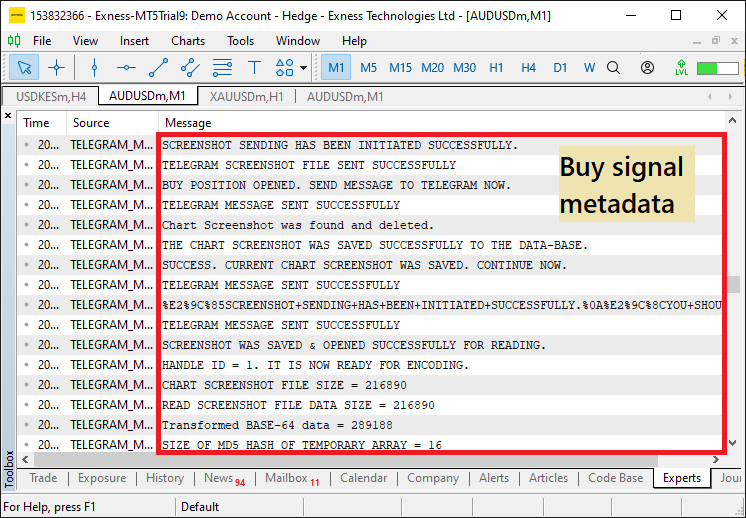The height and width of the screenshot is (518, 746).
Task: Close the Toolbox panel with X
Action: [x=8, y=116]
